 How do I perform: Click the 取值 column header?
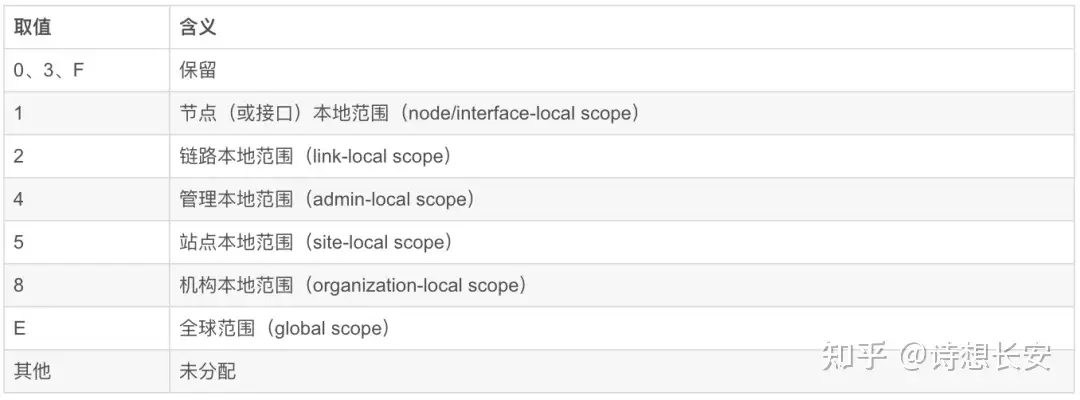point(32,28)
